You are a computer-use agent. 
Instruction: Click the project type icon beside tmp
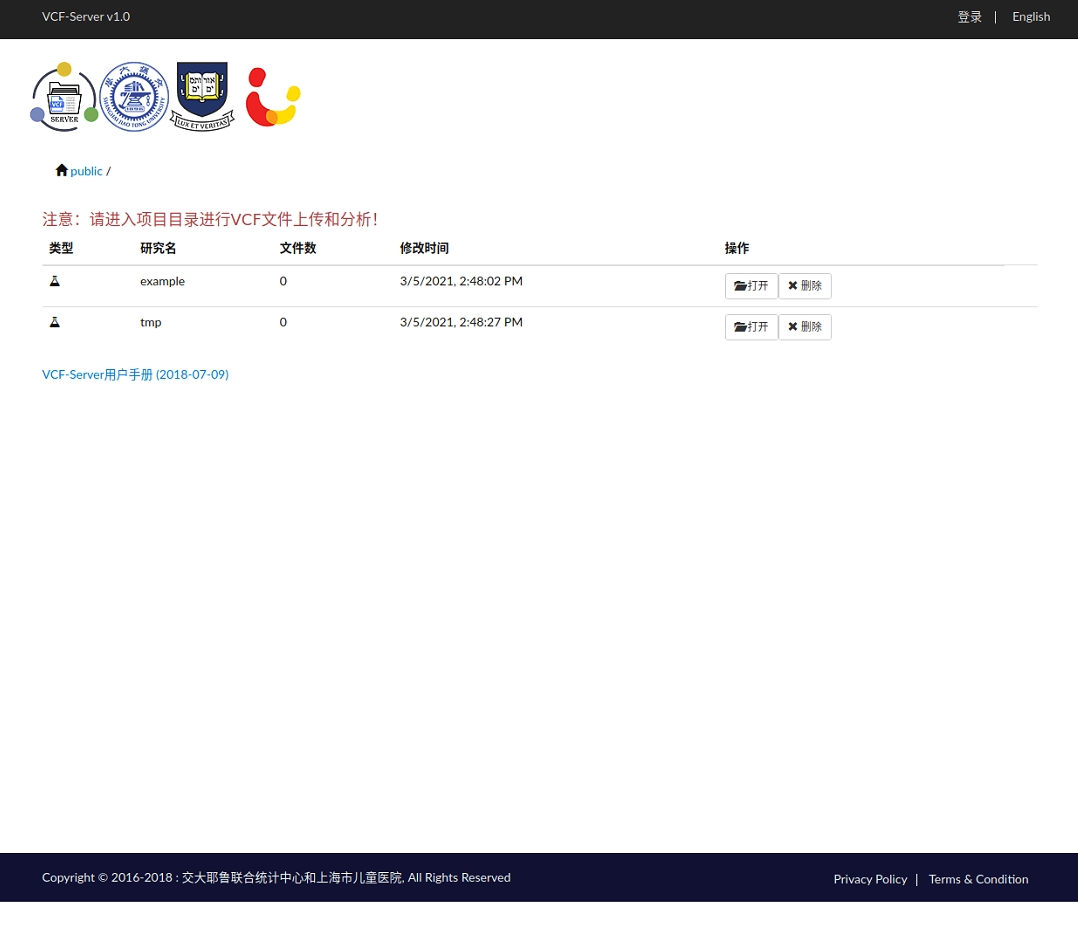[55, 322]
